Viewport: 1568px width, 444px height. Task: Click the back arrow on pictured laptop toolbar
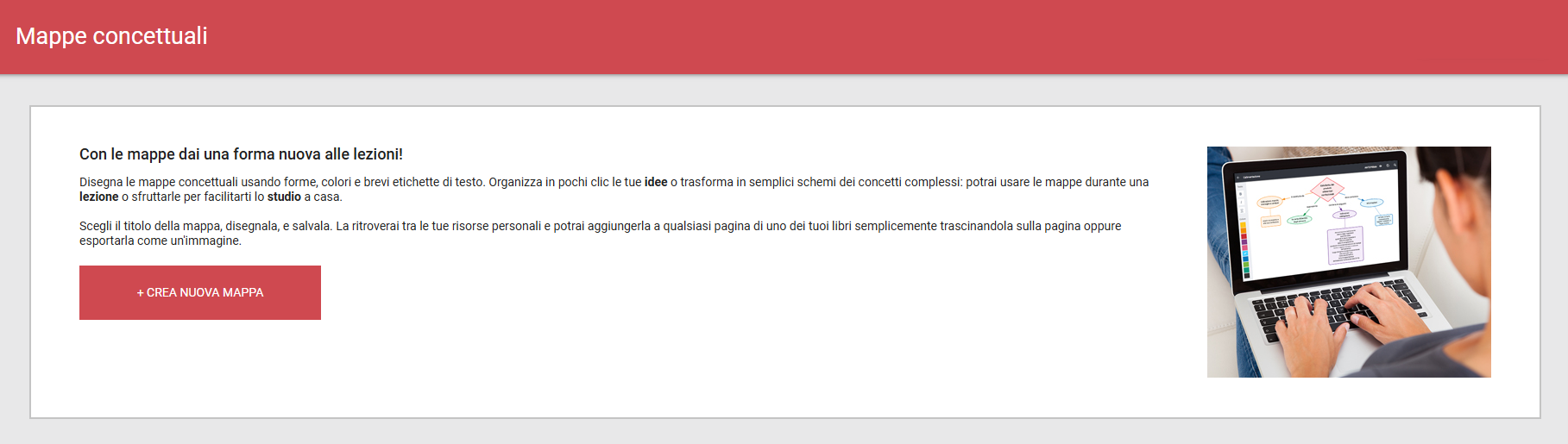(x=1237, y=177)
